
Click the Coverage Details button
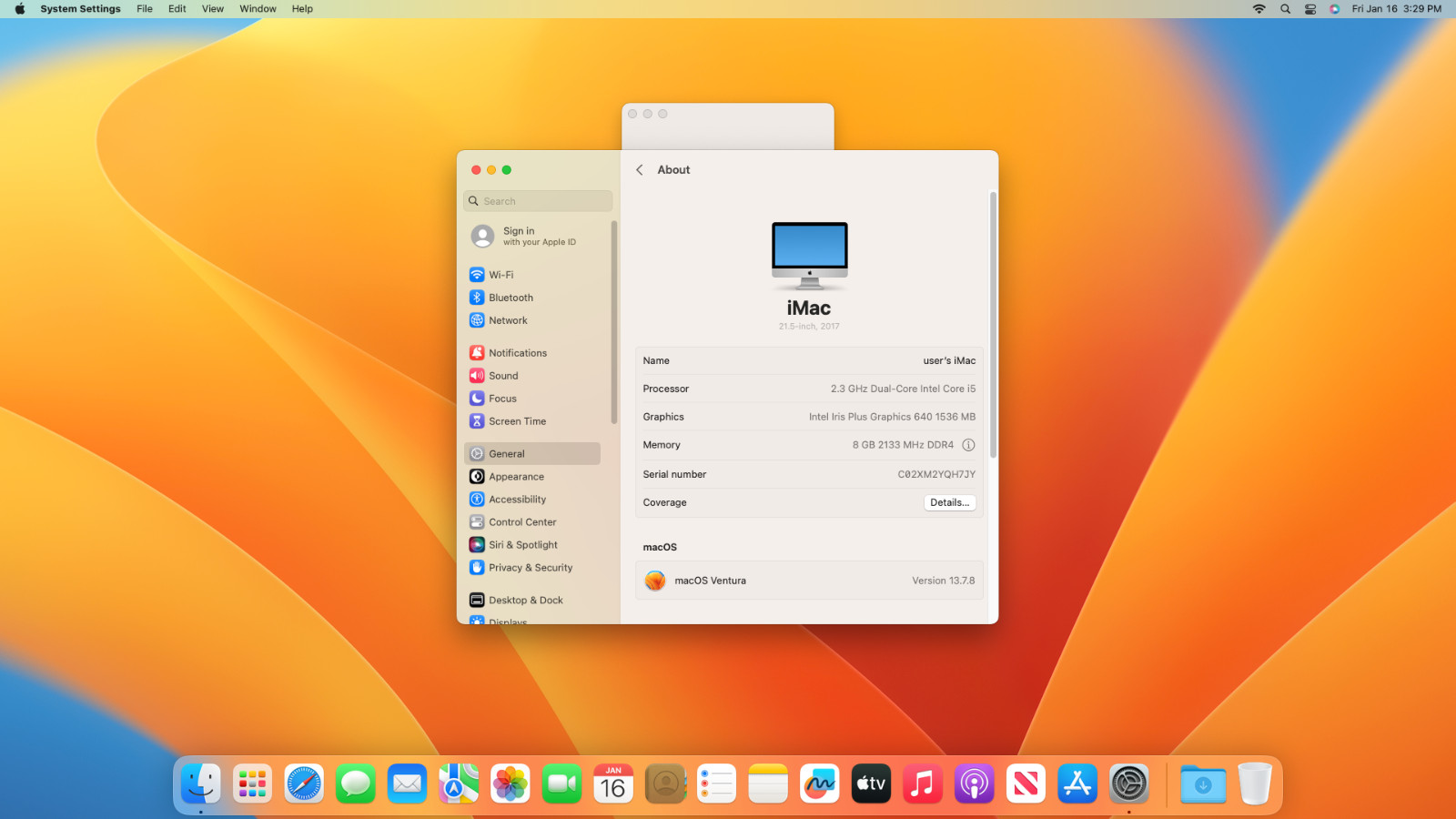click(949, 502)
